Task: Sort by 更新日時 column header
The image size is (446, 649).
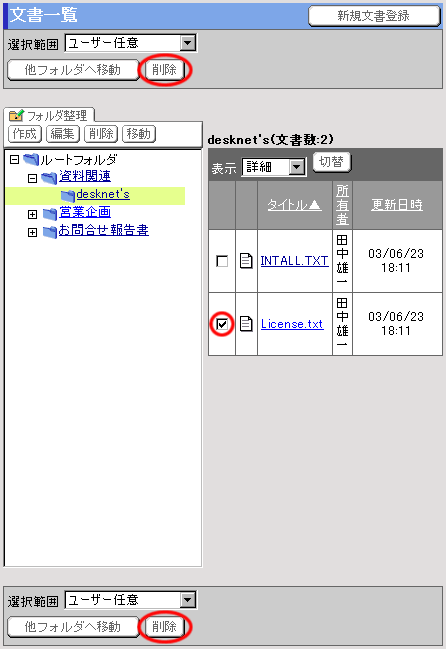Action: click(397, 204)
